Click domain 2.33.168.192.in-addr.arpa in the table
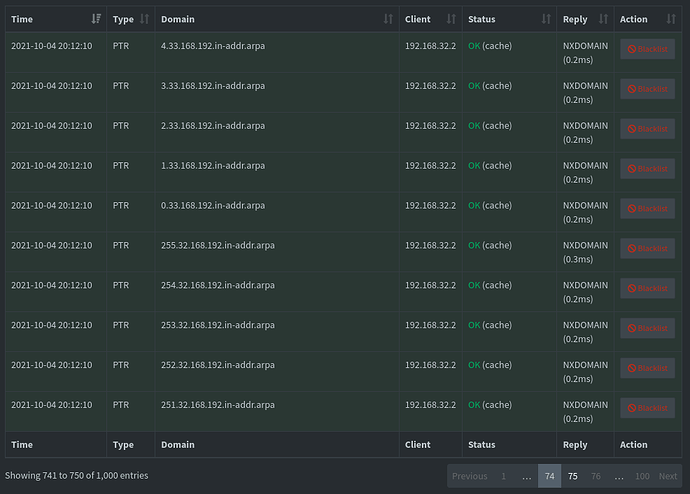Viewport: 690px width, 494px height. 213,126
